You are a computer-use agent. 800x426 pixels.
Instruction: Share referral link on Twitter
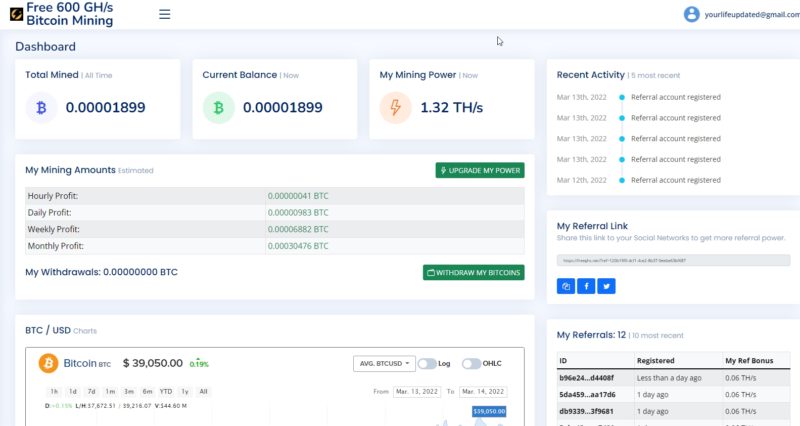point(605,286)
